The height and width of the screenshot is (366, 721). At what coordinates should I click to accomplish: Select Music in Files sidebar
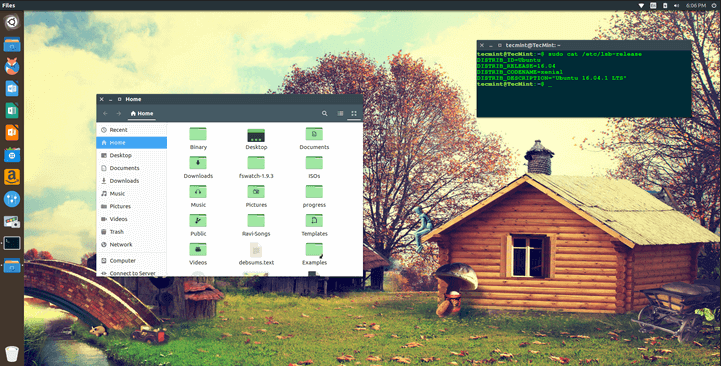coord(132,194)
